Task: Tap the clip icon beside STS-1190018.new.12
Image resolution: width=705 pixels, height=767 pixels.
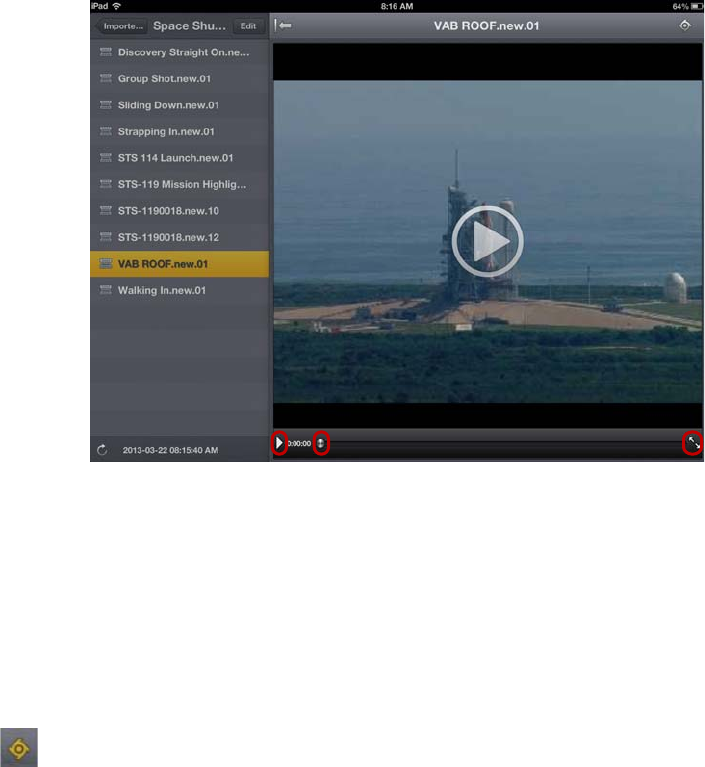Action: click(106, 237)
